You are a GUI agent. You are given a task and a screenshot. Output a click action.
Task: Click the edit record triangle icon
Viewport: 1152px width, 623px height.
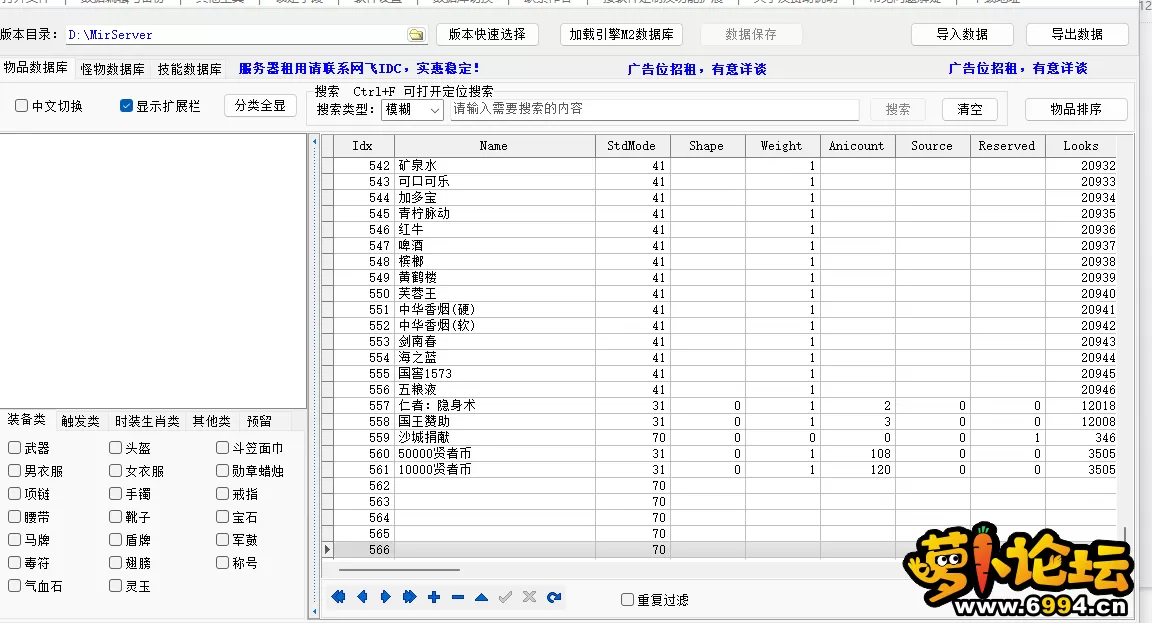(x=481, y=597)
